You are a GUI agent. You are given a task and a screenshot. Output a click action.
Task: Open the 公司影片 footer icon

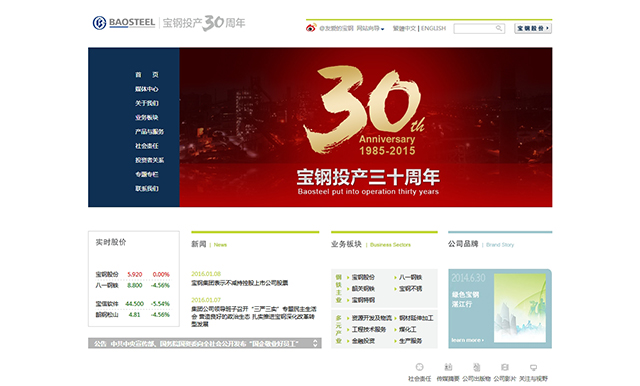click(x=505, y=367)
